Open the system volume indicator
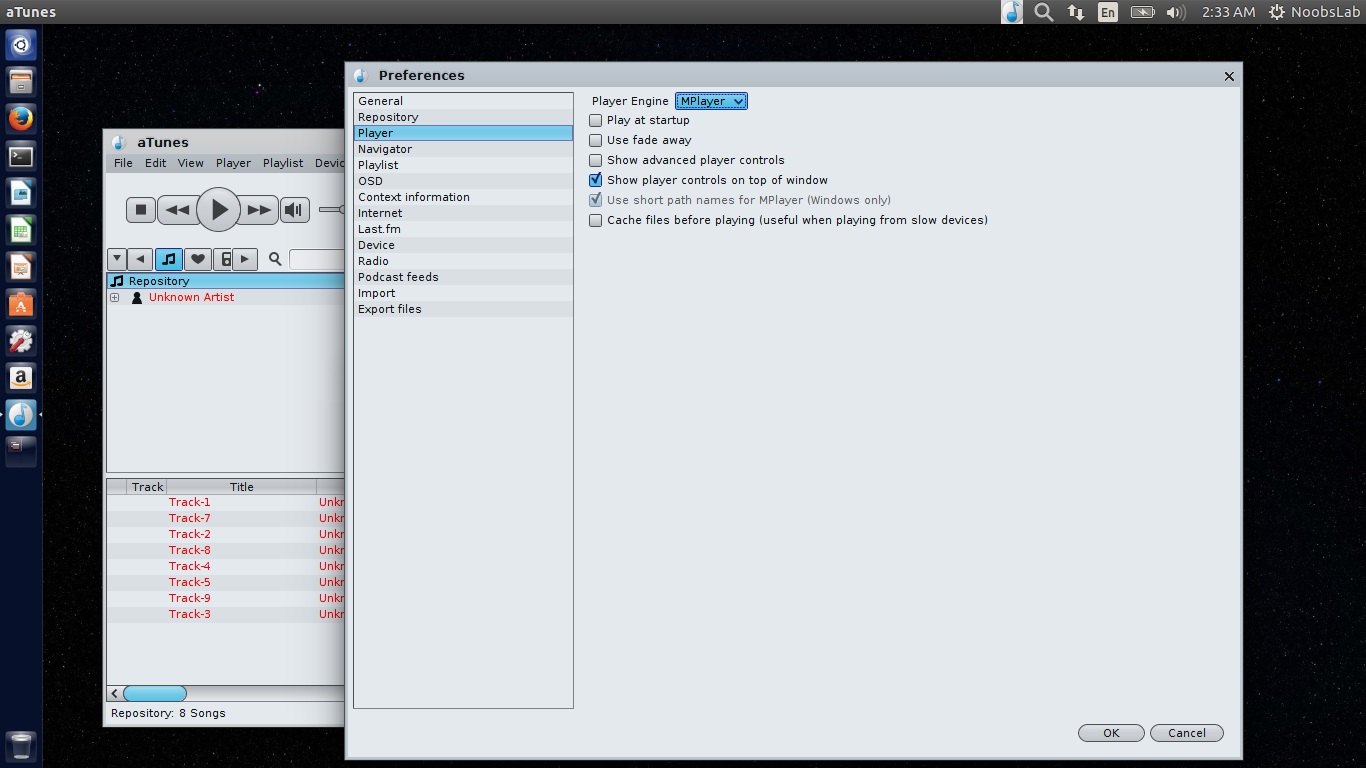Viewport: 1366px width, 768px height. click(1175, 12)
